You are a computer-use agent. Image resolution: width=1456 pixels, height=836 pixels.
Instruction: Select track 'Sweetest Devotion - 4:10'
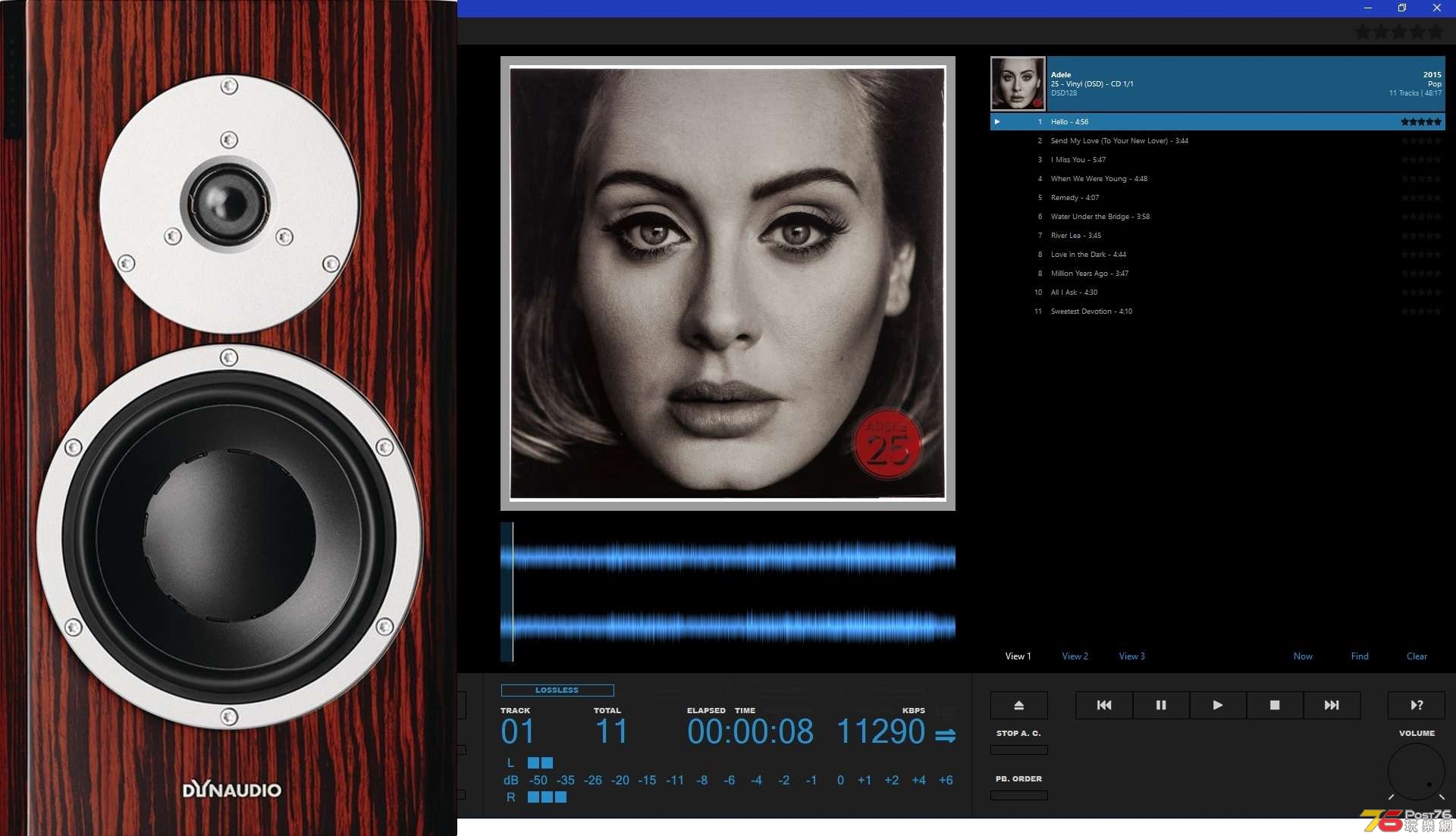[x=1218, y=311]
